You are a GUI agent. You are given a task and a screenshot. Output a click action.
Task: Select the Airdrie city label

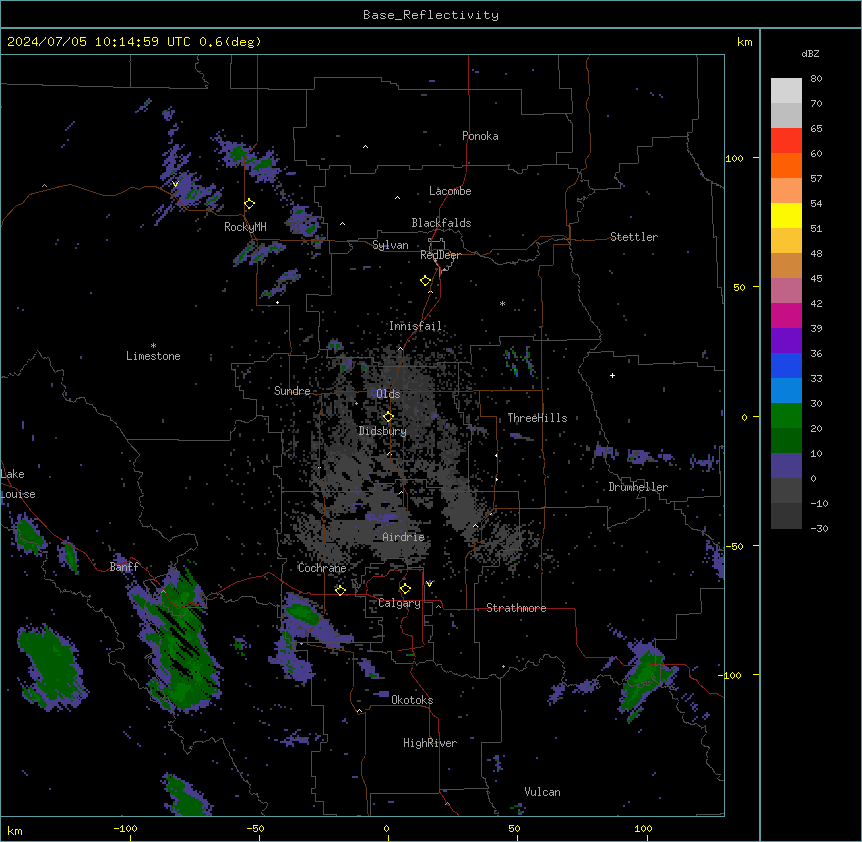(x=404, y=537)
